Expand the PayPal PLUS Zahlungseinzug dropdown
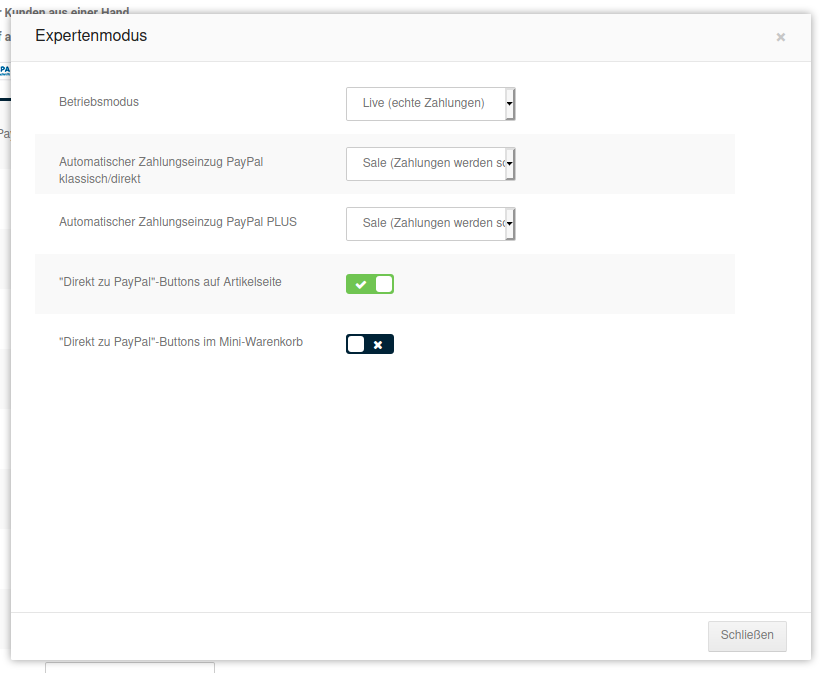 pyautogui.click(x=425, y=223)
